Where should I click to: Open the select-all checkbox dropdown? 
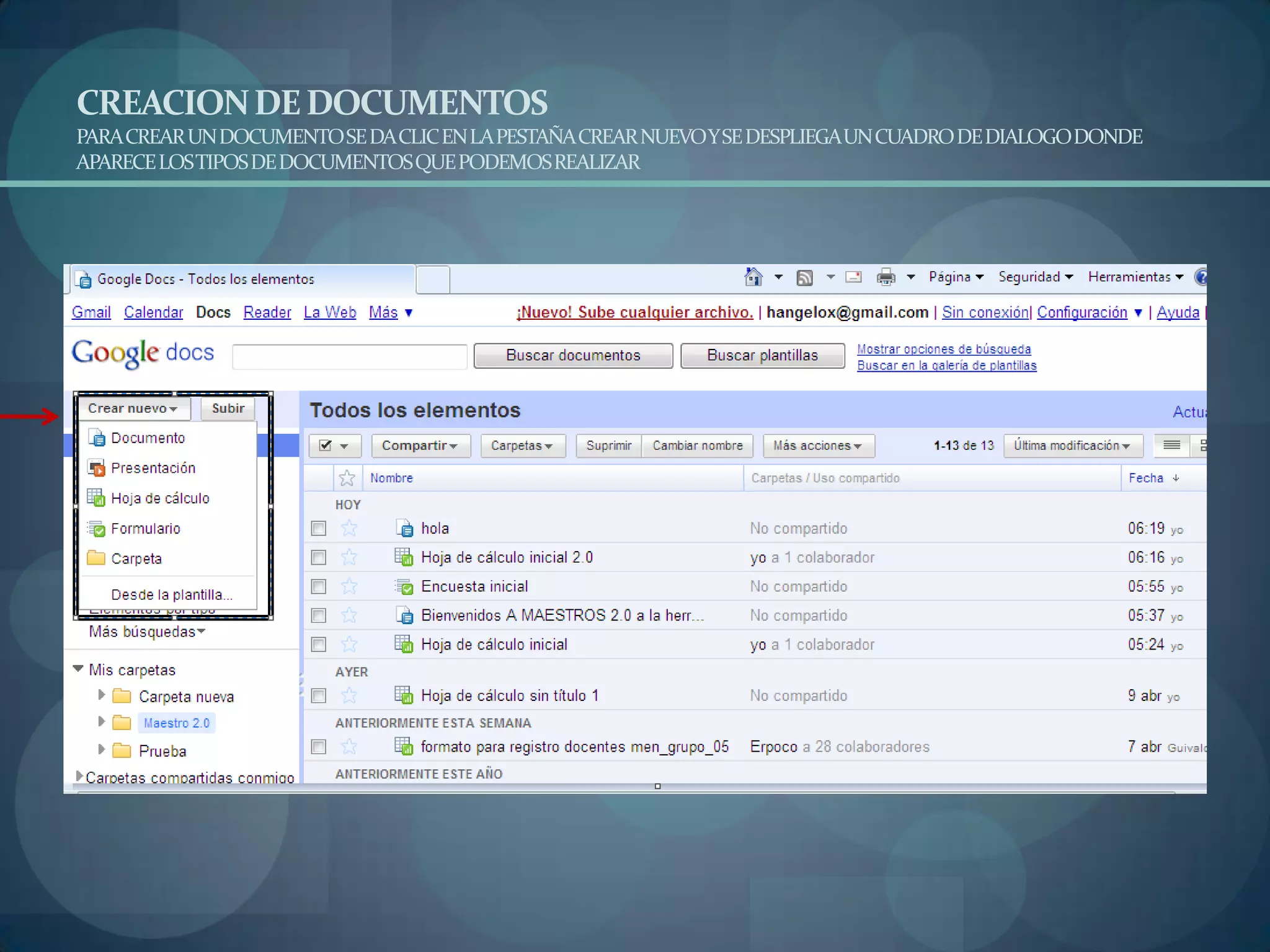click(x=344, y=446)
